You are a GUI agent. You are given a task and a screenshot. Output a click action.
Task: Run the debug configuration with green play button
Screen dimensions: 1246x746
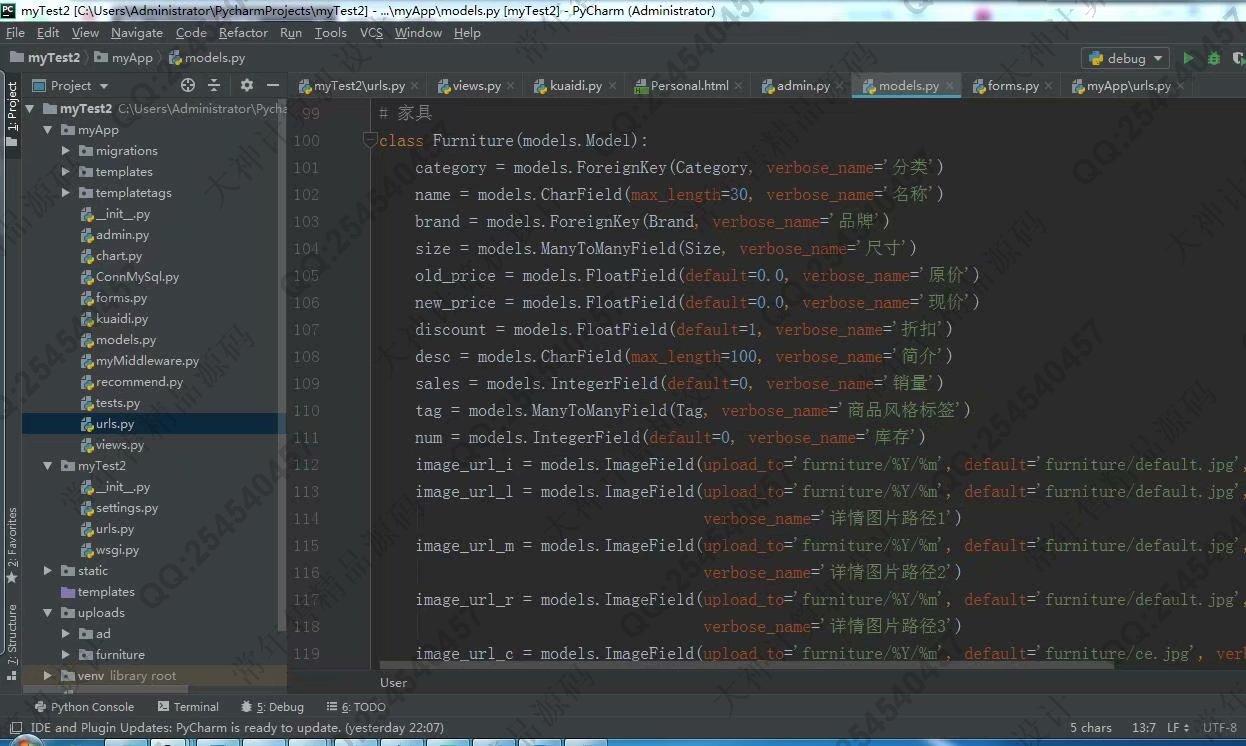point(1188,58)
